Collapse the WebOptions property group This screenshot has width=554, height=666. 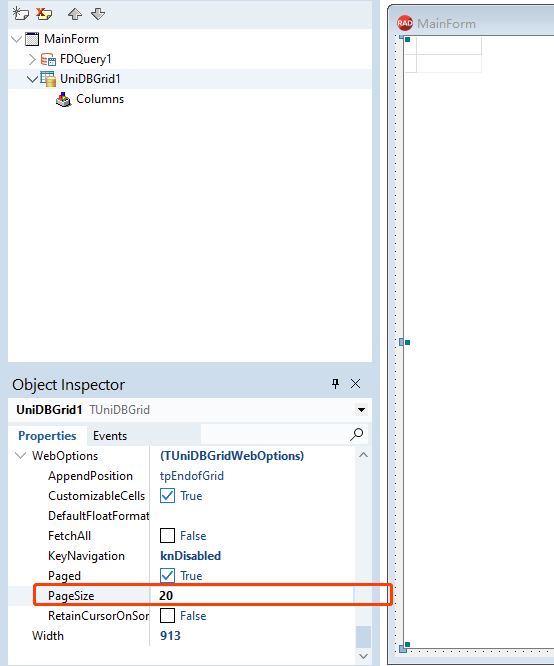click(x=20, y=456)
